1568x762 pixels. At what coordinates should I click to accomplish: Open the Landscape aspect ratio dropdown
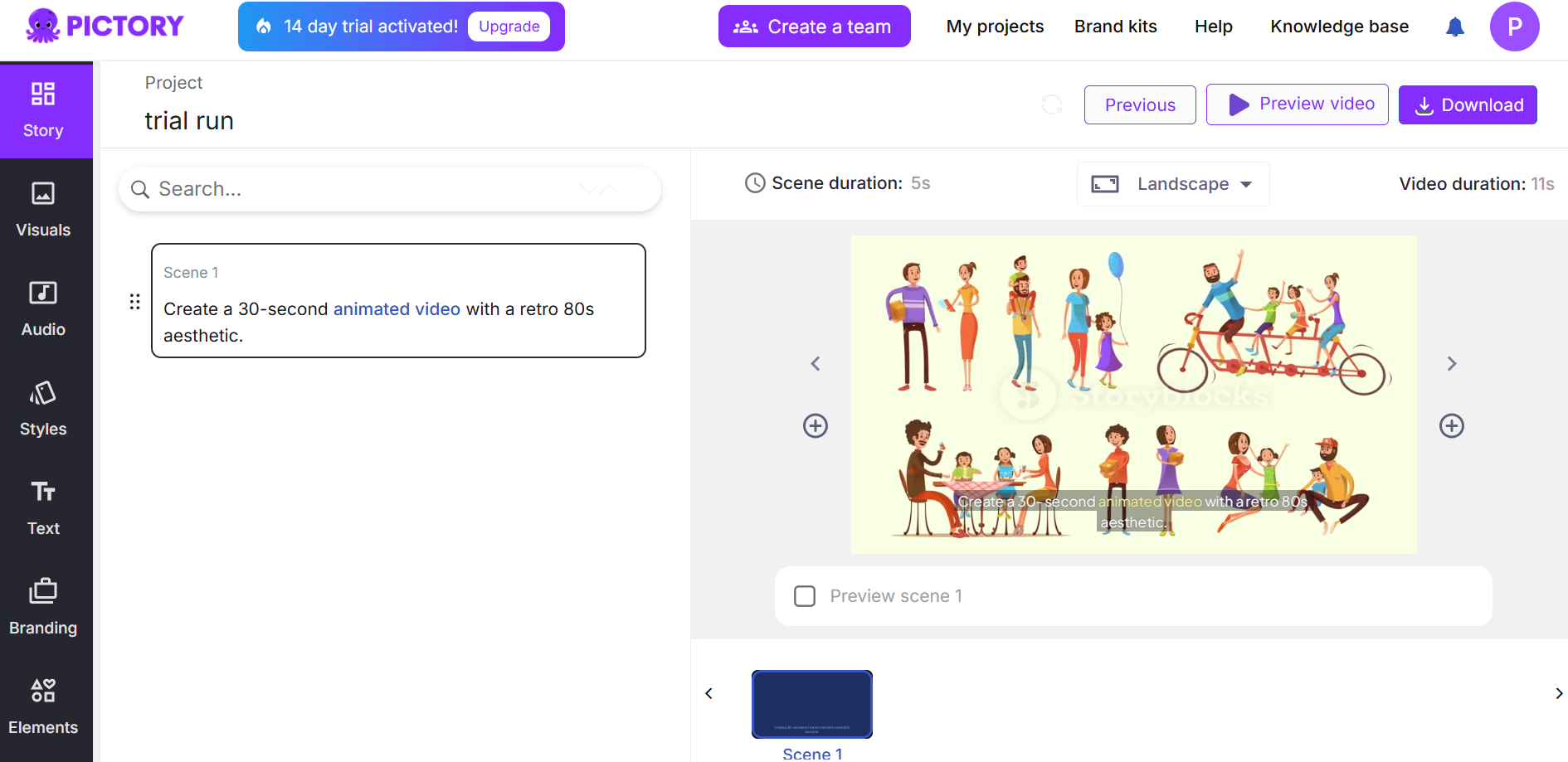pyautogui.click(x=1172, y=183)
